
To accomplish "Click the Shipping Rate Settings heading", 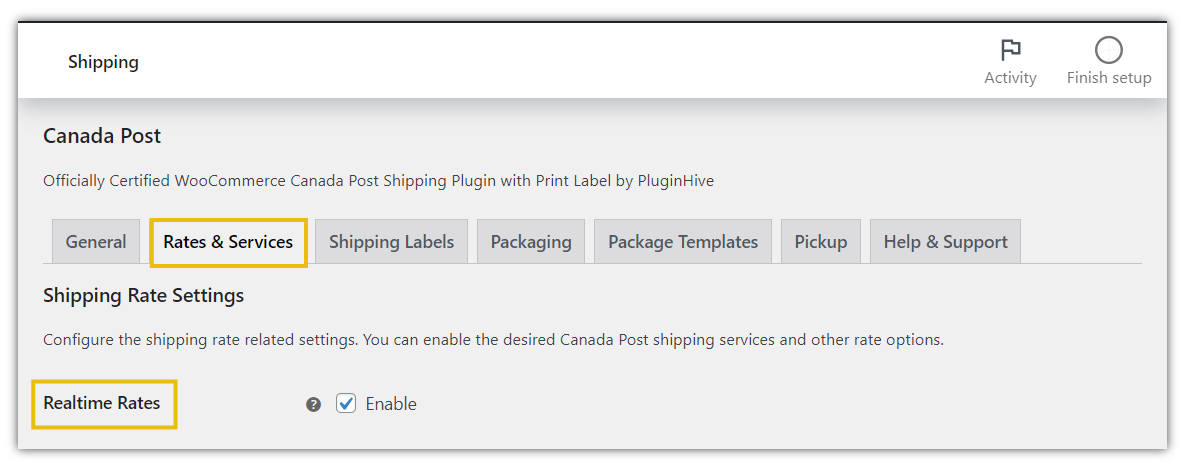I will pos(144,296).
